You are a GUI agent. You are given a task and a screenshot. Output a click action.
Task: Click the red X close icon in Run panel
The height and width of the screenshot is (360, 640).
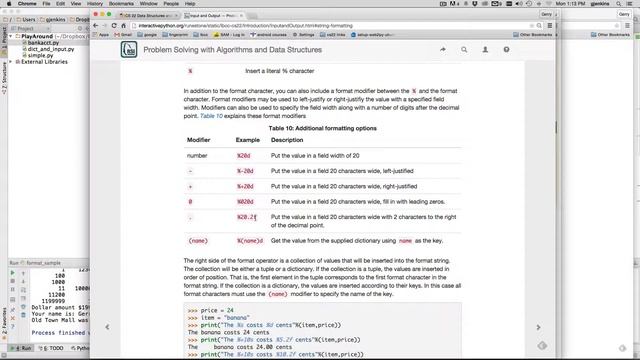click(x=13, y=318)
